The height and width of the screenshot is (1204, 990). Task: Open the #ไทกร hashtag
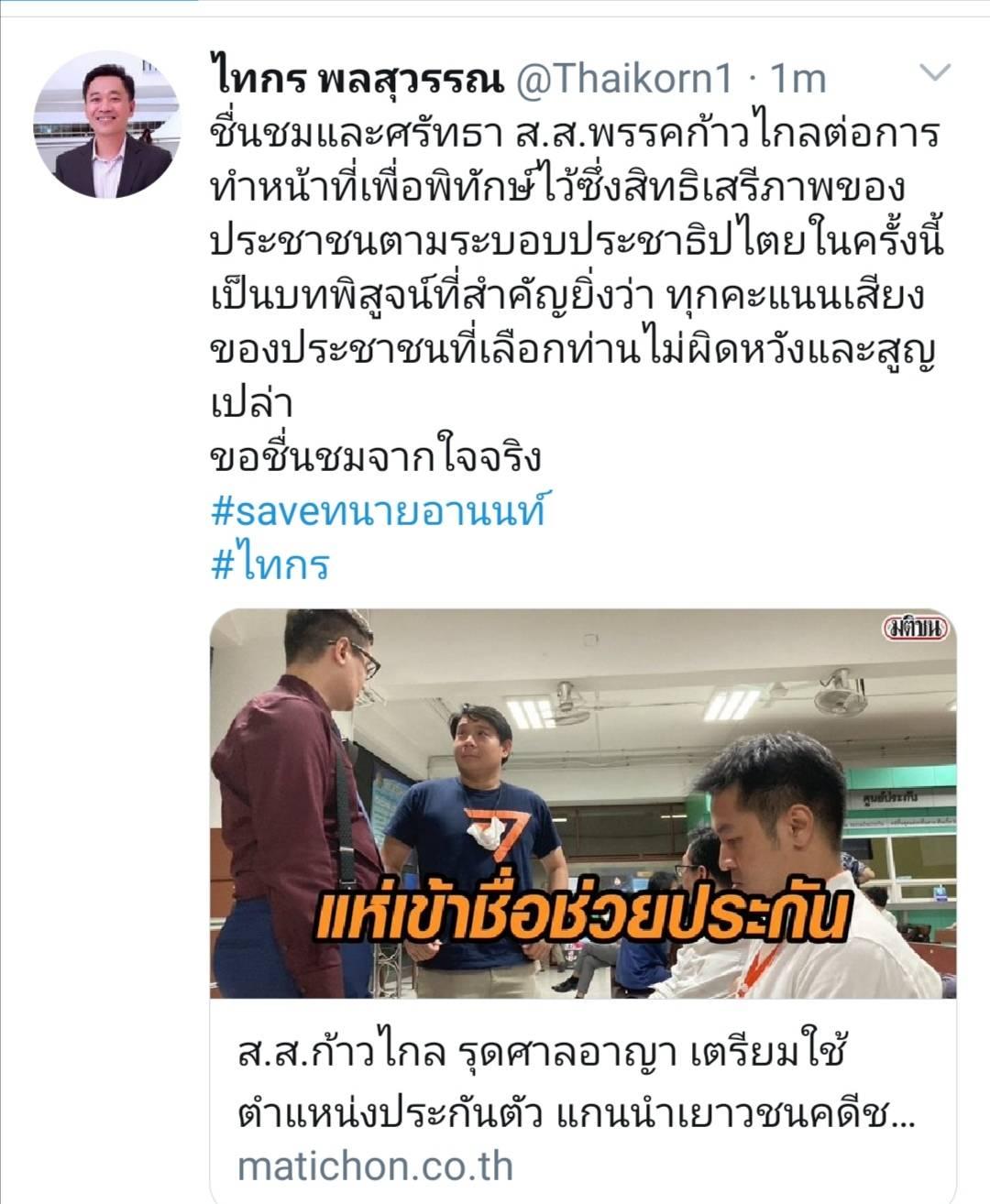point(269,564)
